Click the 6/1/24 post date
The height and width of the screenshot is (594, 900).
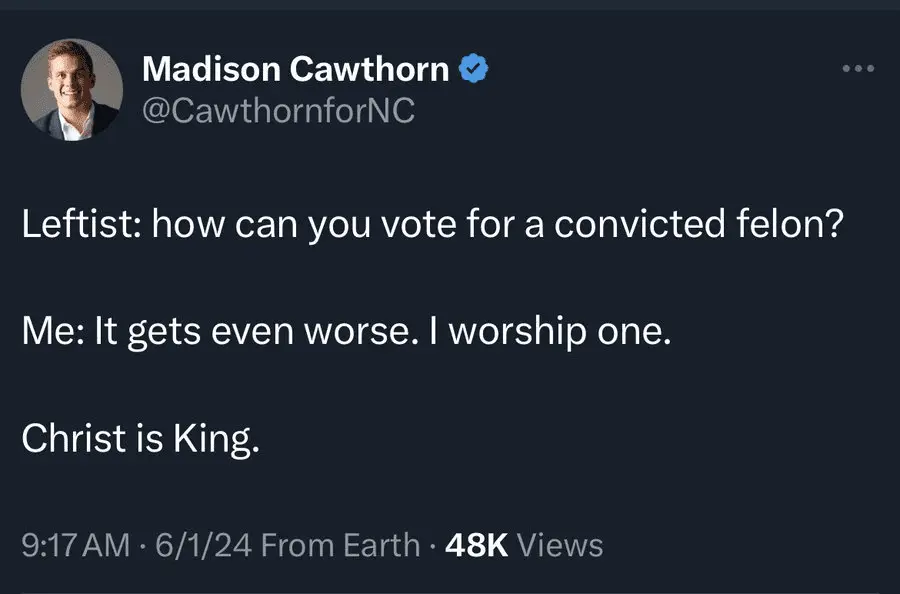pos(200,545)
